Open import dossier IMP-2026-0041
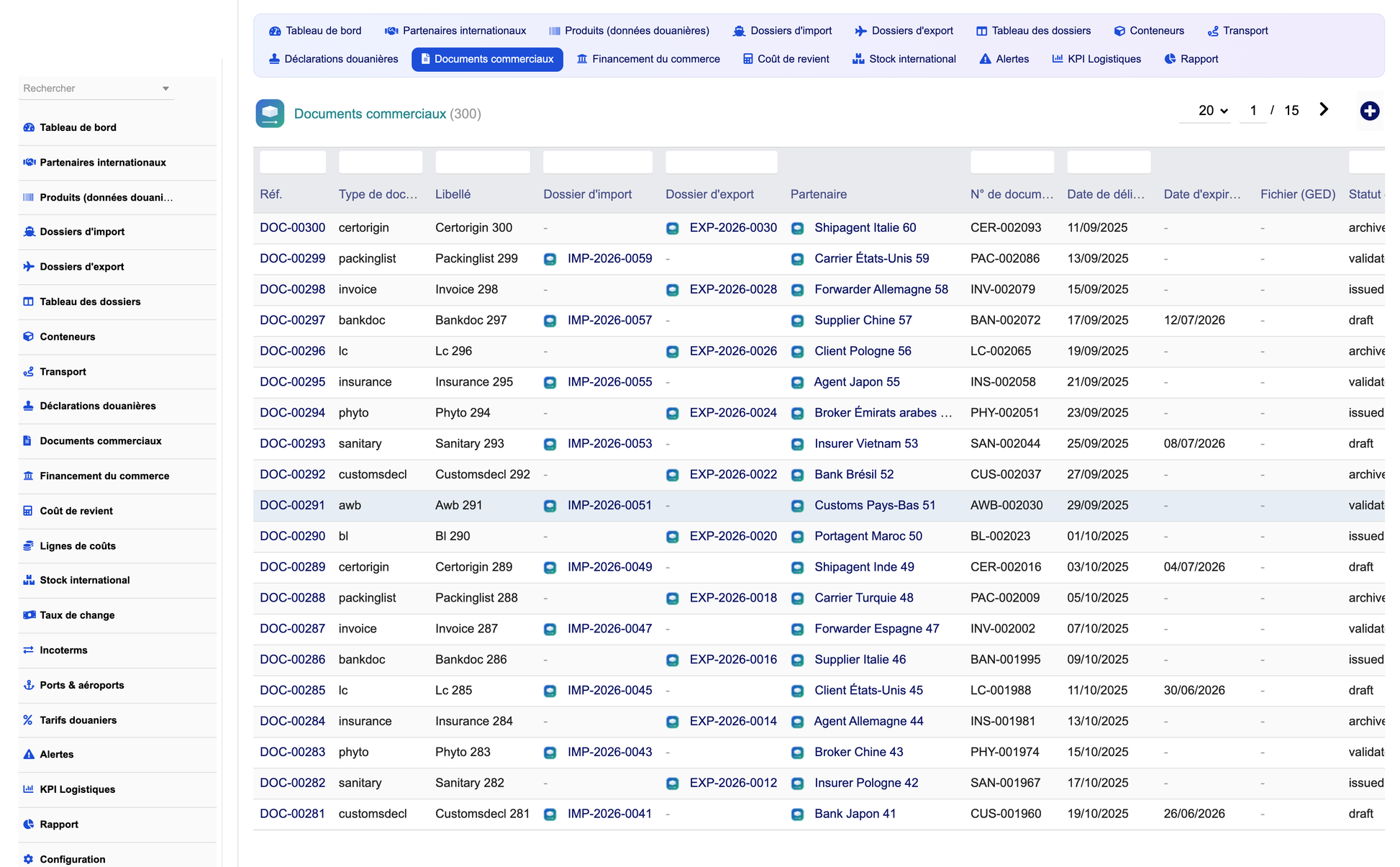Image resolution: width=1400 pixels, height=867 pixels. pos(609,814)
